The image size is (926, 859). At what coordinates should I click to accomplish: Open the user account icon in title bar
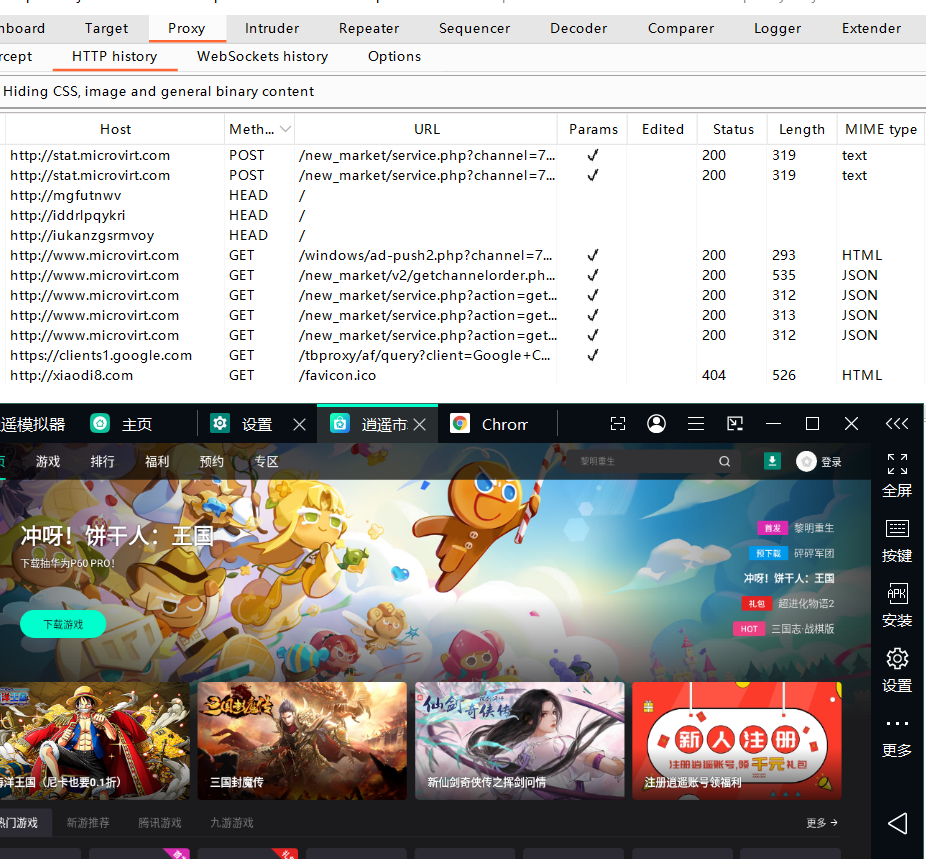656,423
